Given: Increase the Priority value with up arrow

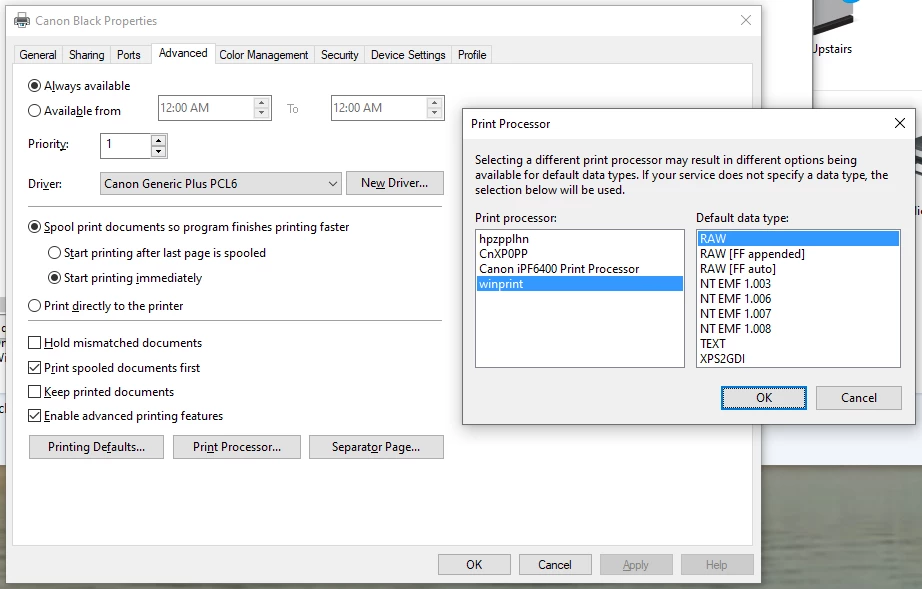Looking at the screenshot, I should [158, 140].
